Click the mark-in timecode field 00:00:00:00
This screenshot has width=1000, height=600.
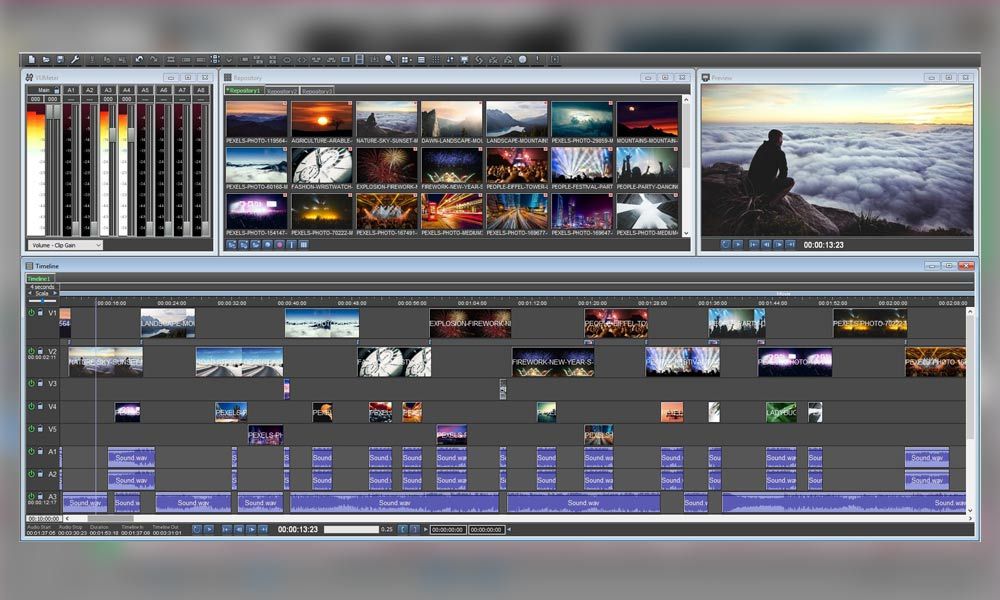448,529
